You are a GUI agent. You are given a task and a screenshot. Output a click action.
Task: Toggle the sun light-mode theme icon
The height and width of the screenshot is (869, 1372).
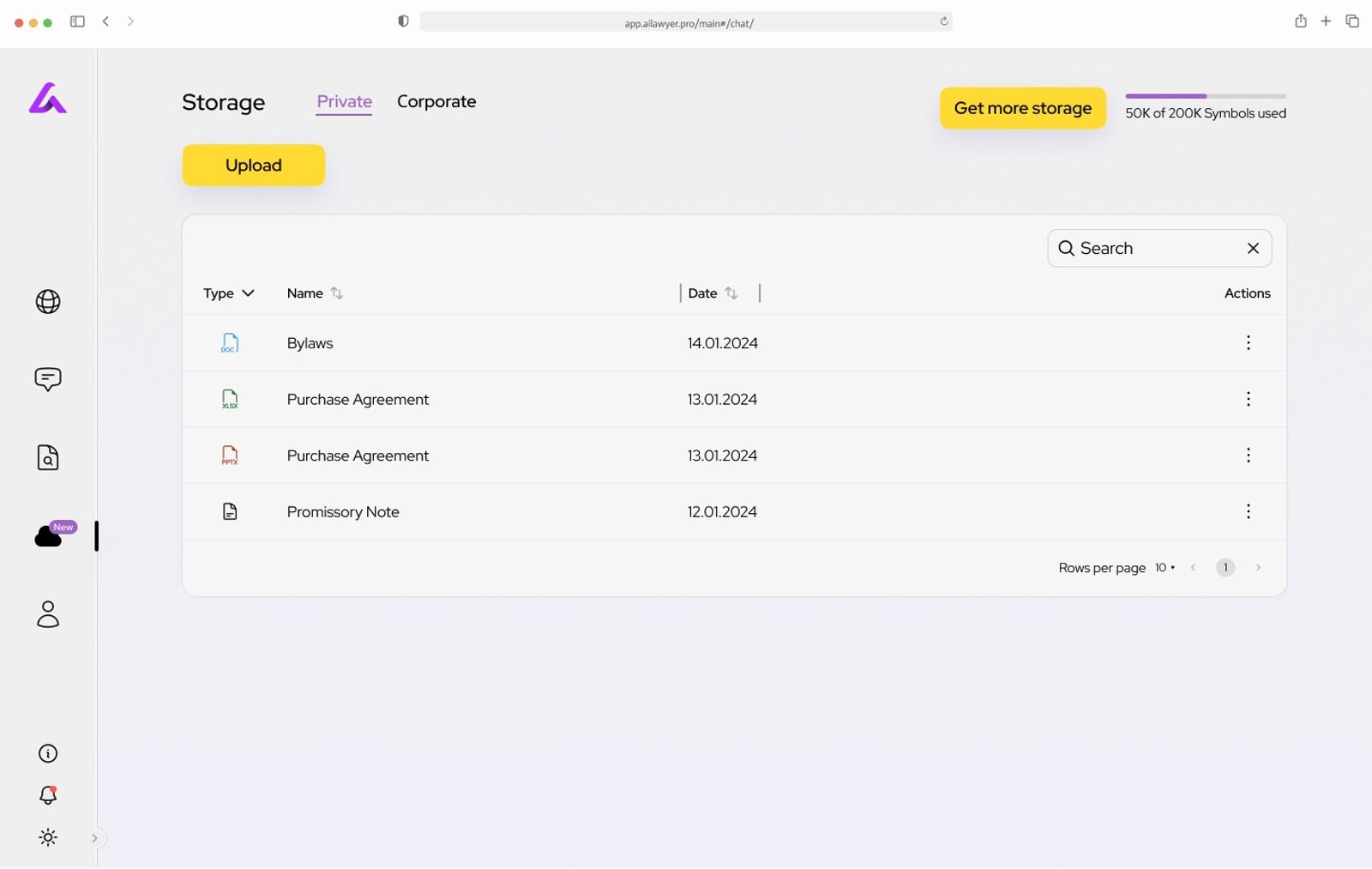[48, 837]
